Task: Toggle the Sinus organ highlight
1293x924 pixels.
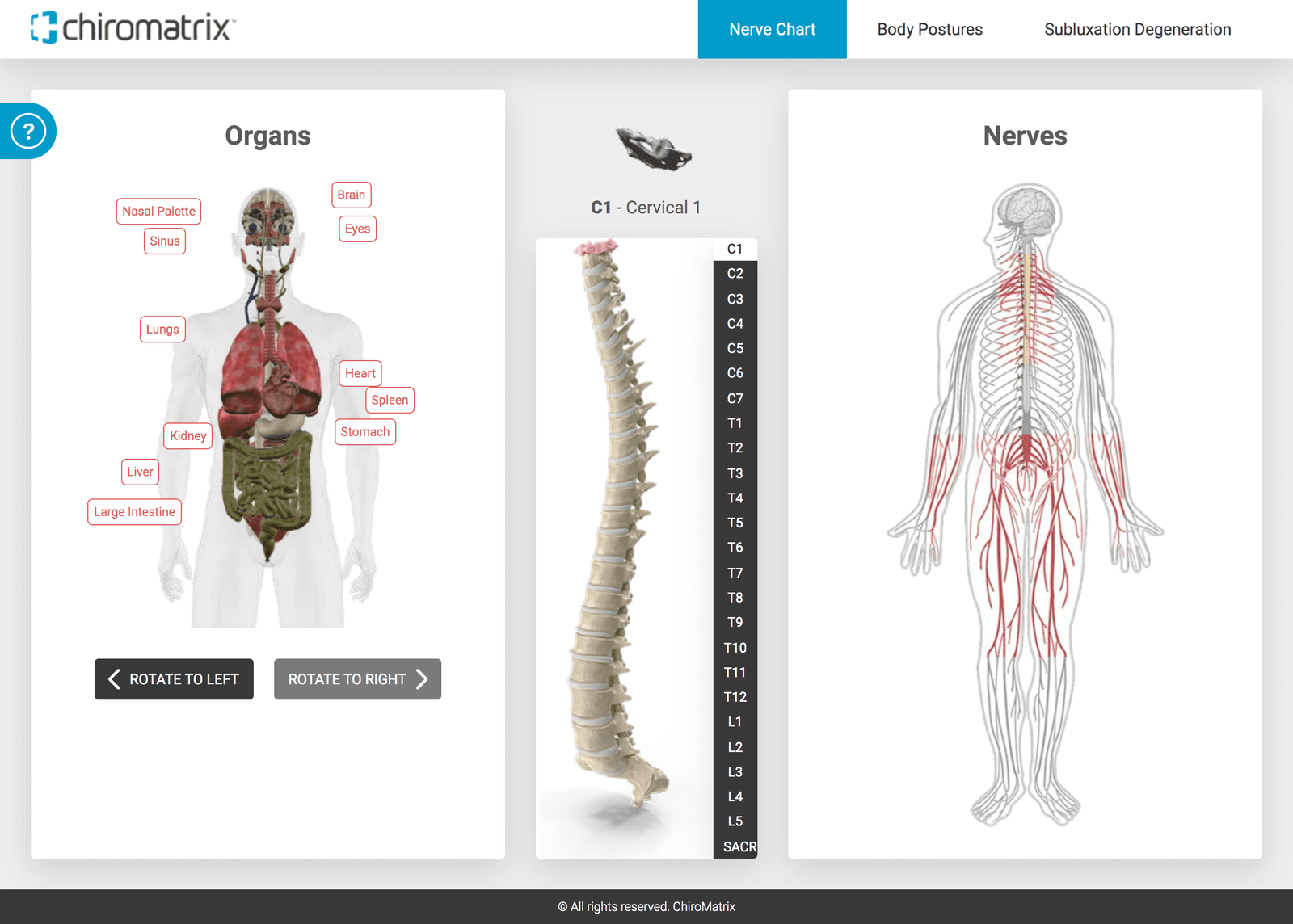Action: tap(164, 241)
